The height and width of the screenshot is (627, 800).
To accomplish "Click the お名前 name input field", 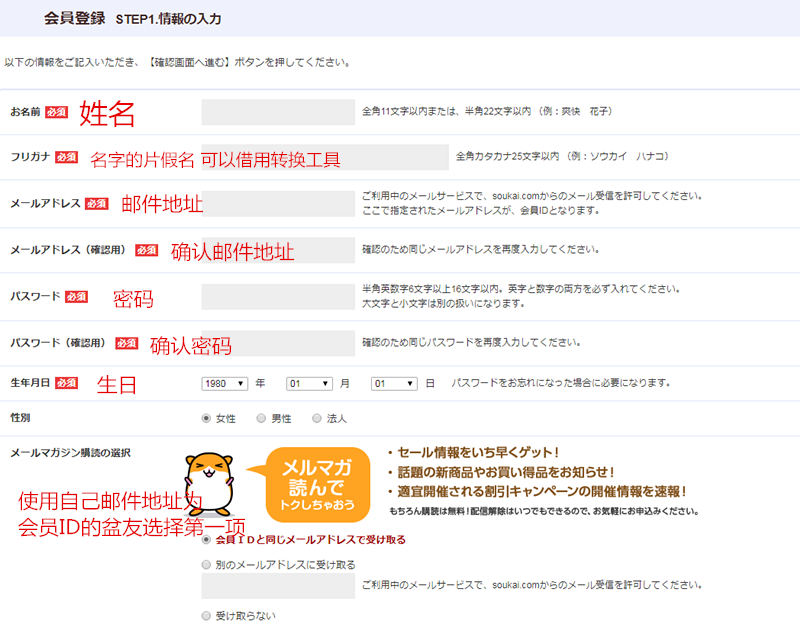I will click(278, 112).
